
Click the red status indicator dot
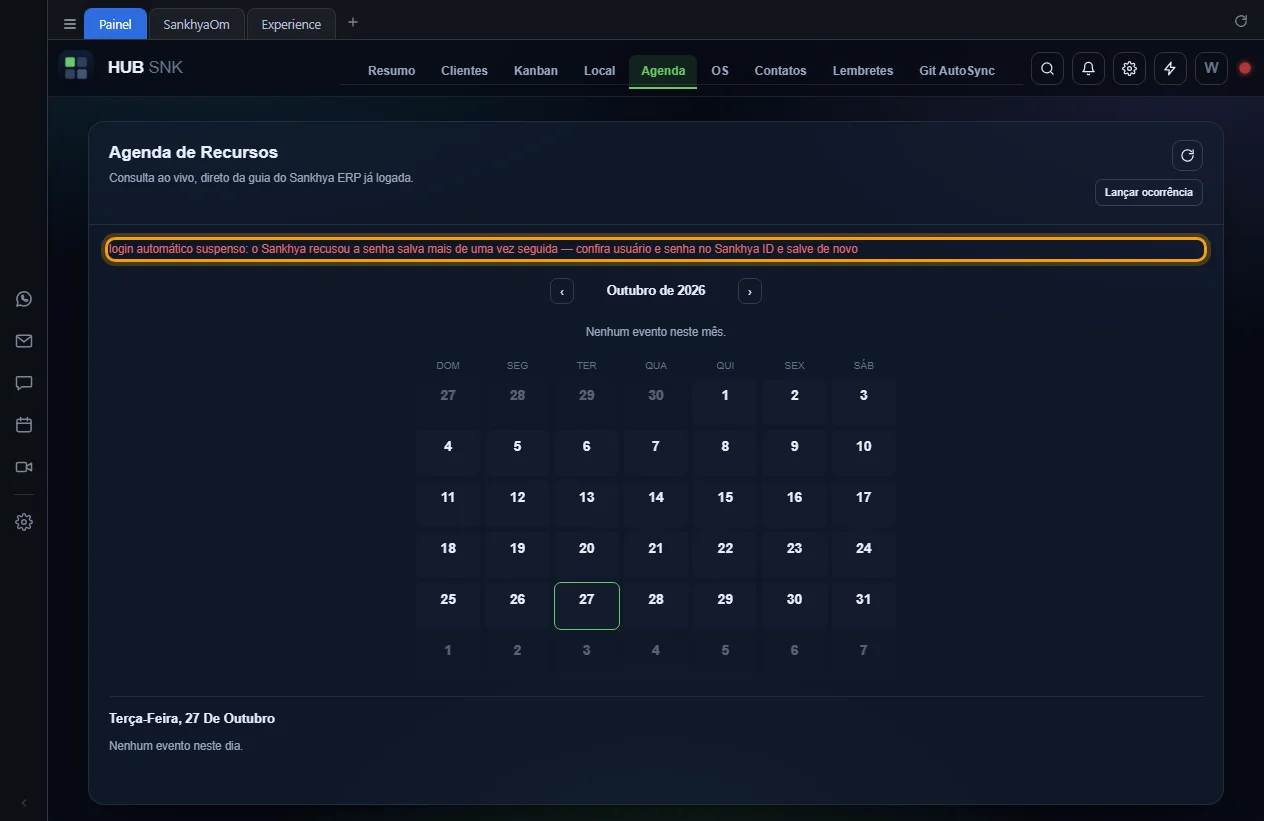[x=1245, y=68]
